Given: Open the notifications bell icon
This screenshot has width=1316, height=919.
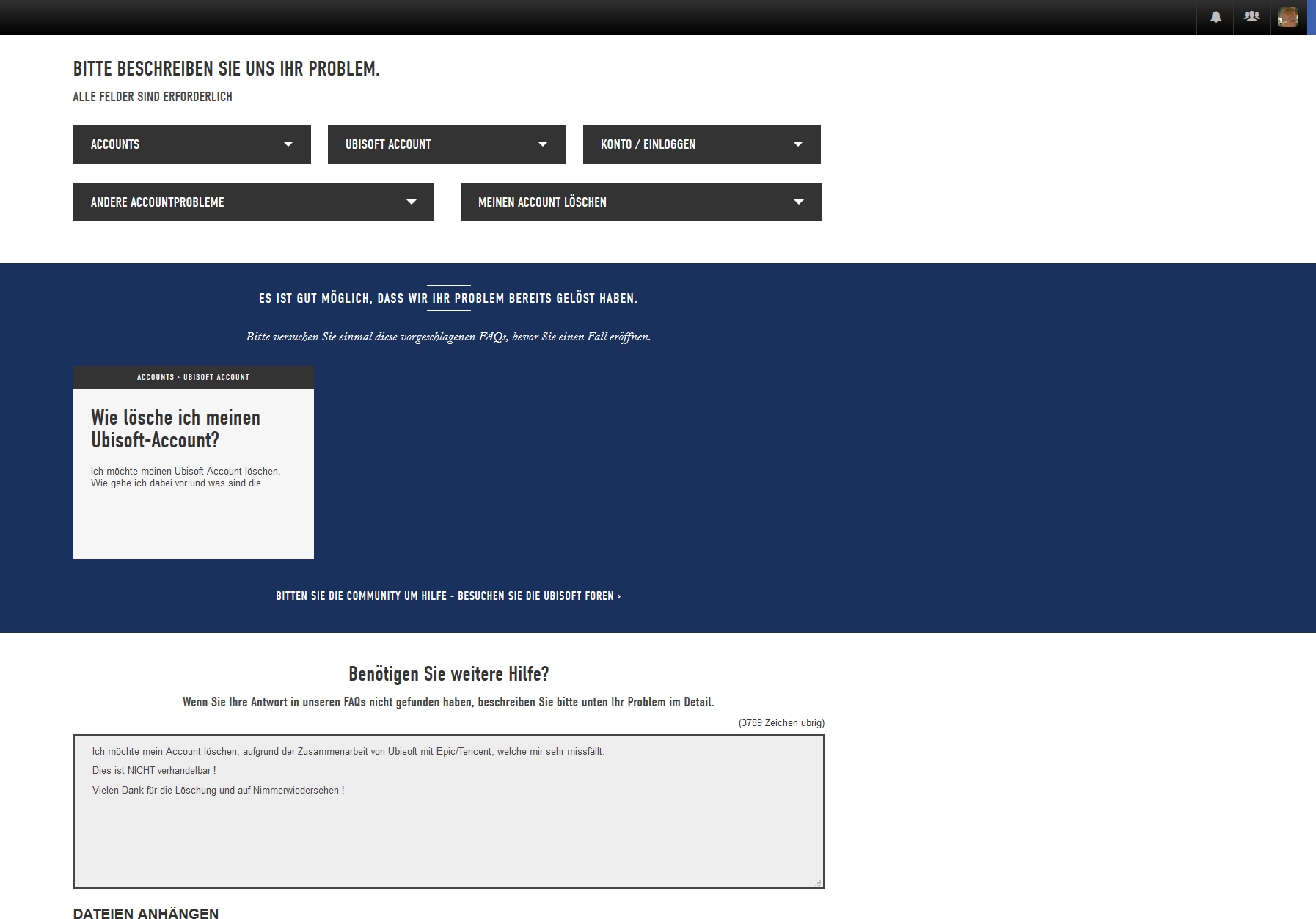Looking at the screenshot, I should [x=1216, y=17].
